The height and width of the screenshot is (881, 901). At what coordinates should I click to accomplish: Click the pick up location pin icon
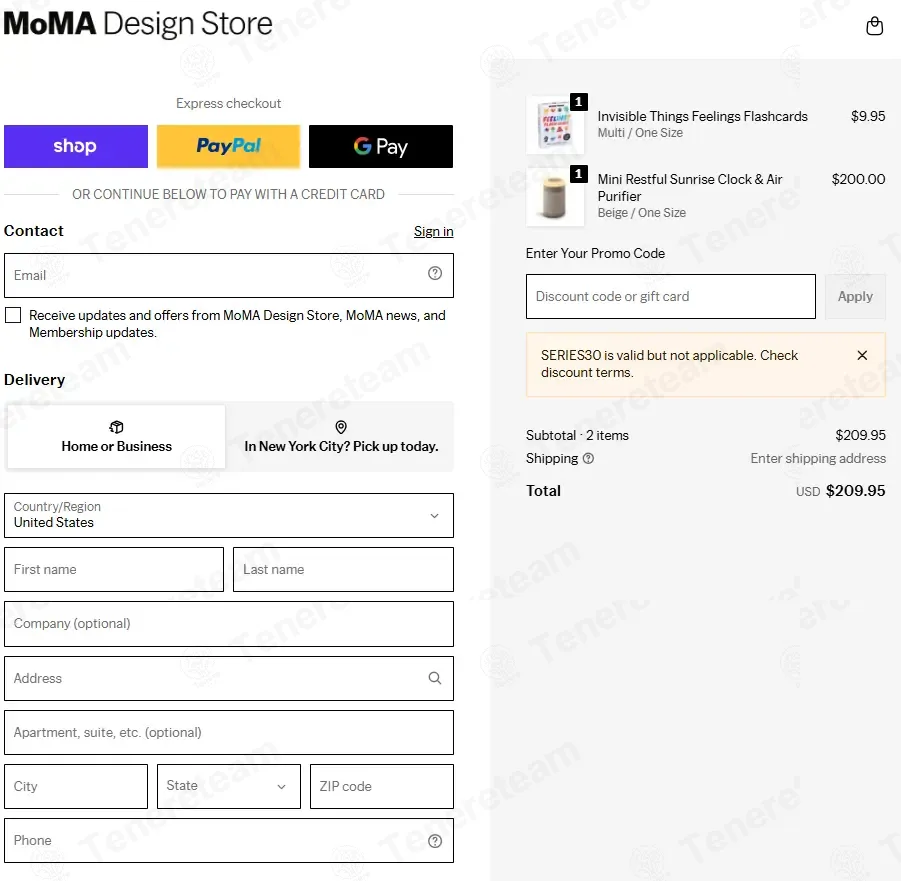(x=341, y=427)
